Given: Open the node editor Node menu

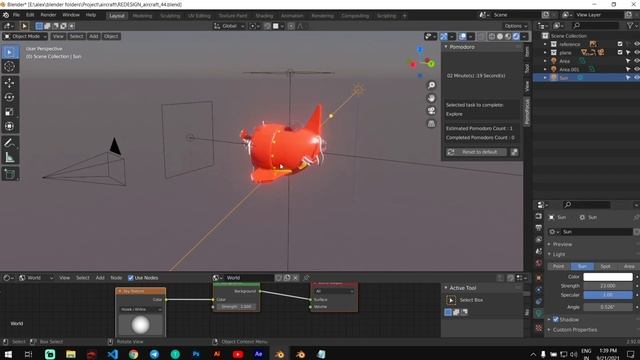Looking at the screenshot, I should 116,278.
